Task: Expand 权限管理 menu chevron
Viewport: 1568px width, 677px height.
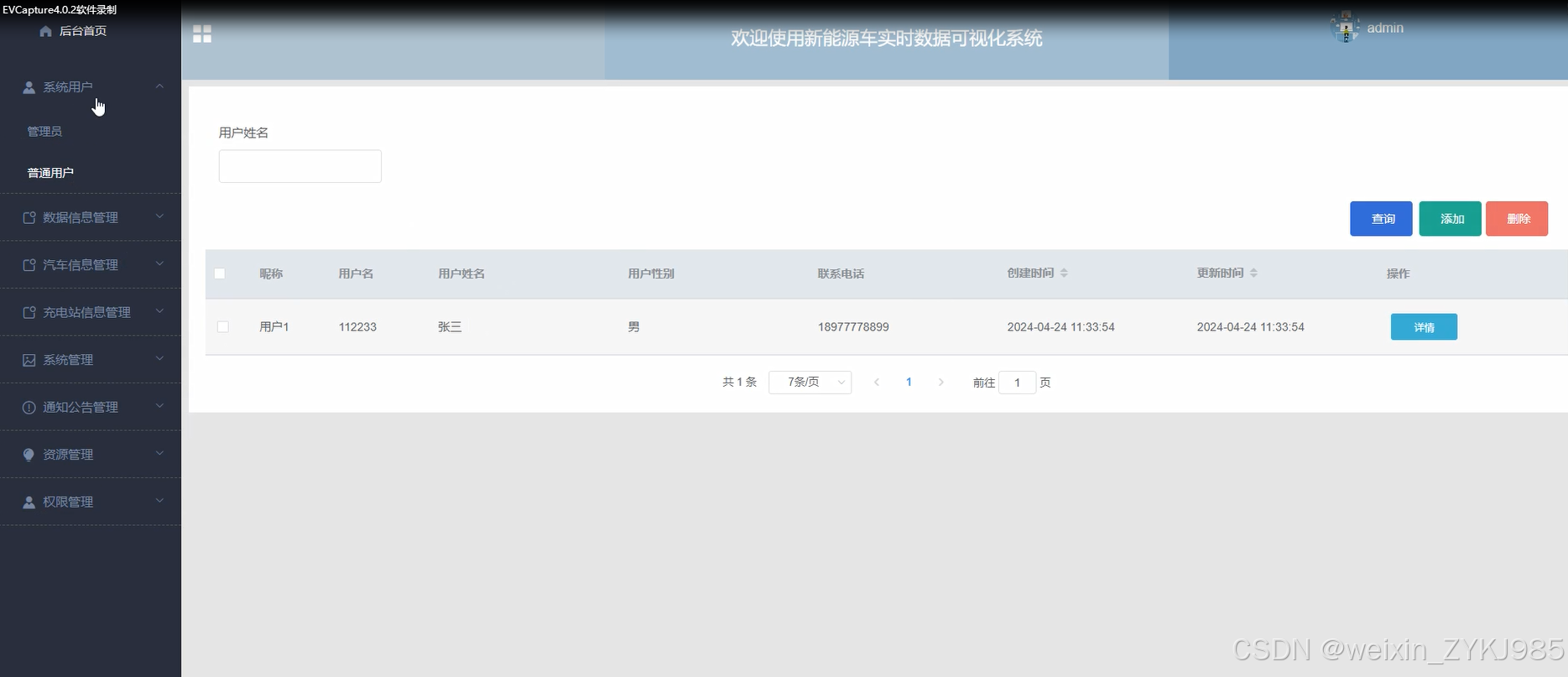Action: [159, 501]
